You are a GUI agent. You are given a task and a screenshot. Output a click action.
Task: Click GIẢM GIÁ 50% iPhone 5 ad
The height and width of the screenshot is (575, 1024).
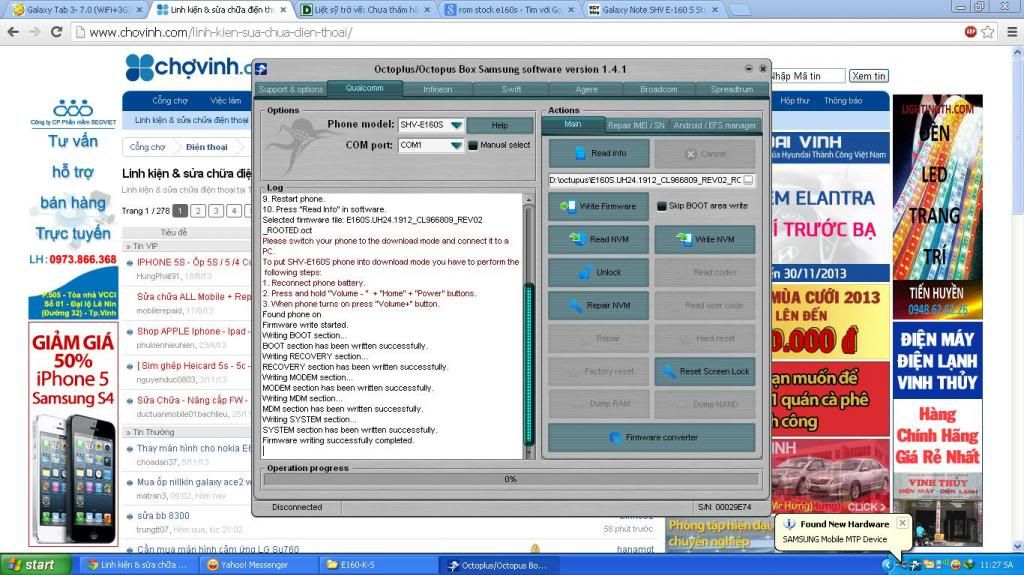click(73, 435)
